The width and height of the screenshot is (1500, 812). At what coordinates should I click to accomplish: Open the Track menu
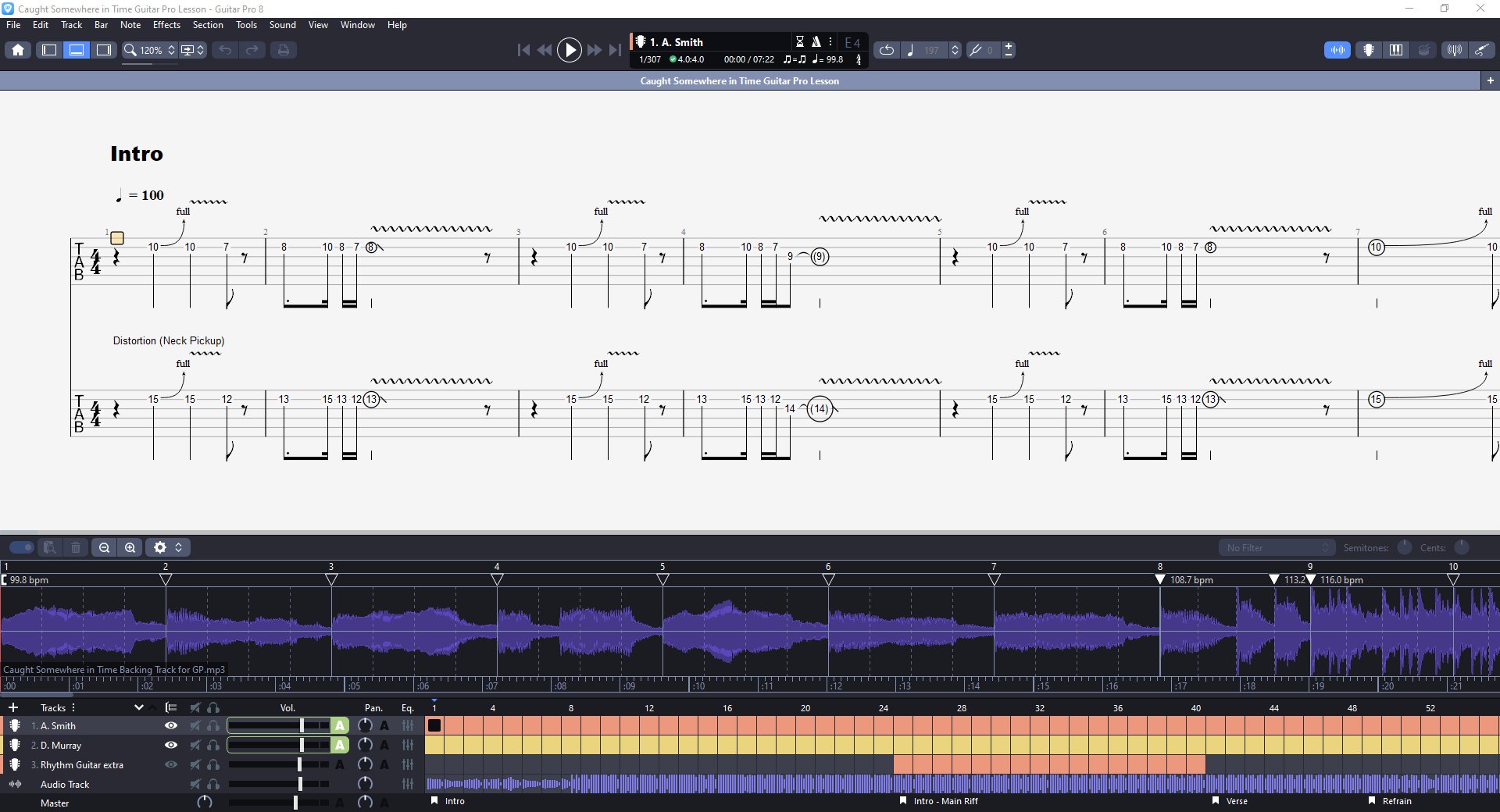click(71, 25)
